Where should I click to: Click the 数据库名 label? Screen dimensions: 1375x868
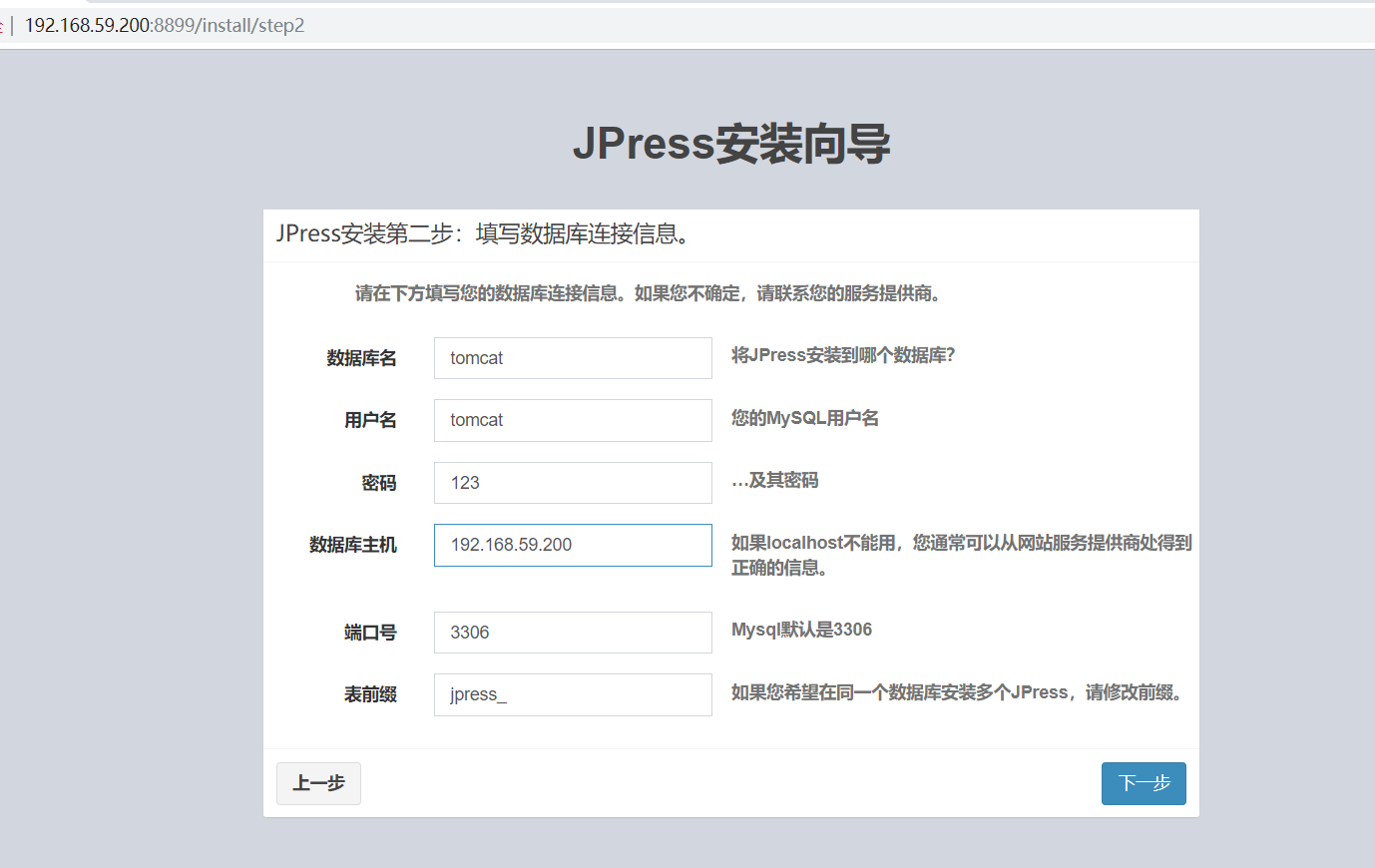(x=361, y=358)
